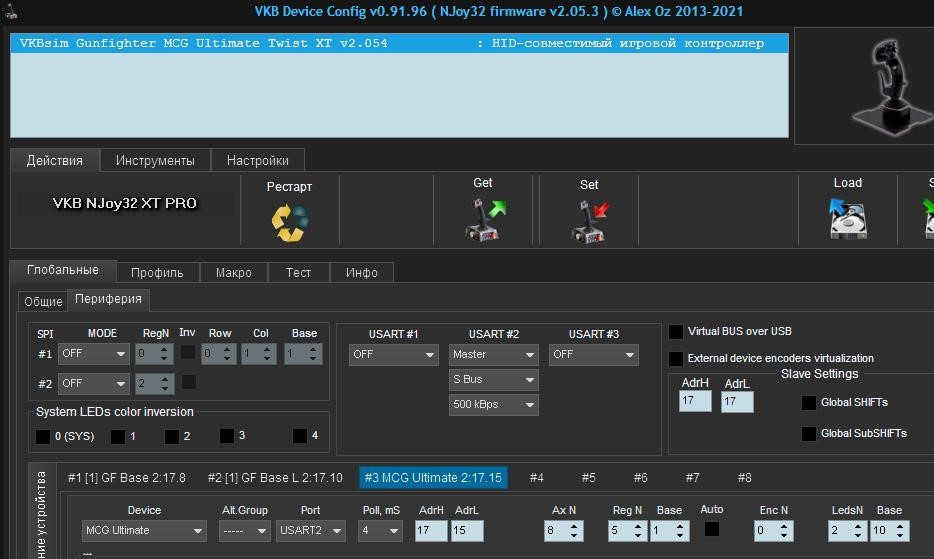Toggle the SPI #1 Inv box
Image resolution: width=934 pixels, height=559 pixels.
coord(188,353)
